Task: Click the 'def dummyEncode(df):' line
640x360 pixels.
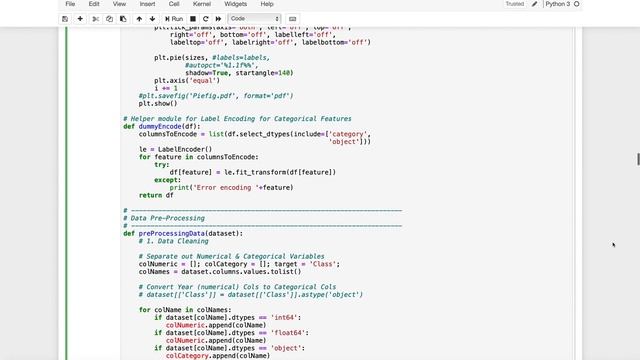Action: click(162, 127)
